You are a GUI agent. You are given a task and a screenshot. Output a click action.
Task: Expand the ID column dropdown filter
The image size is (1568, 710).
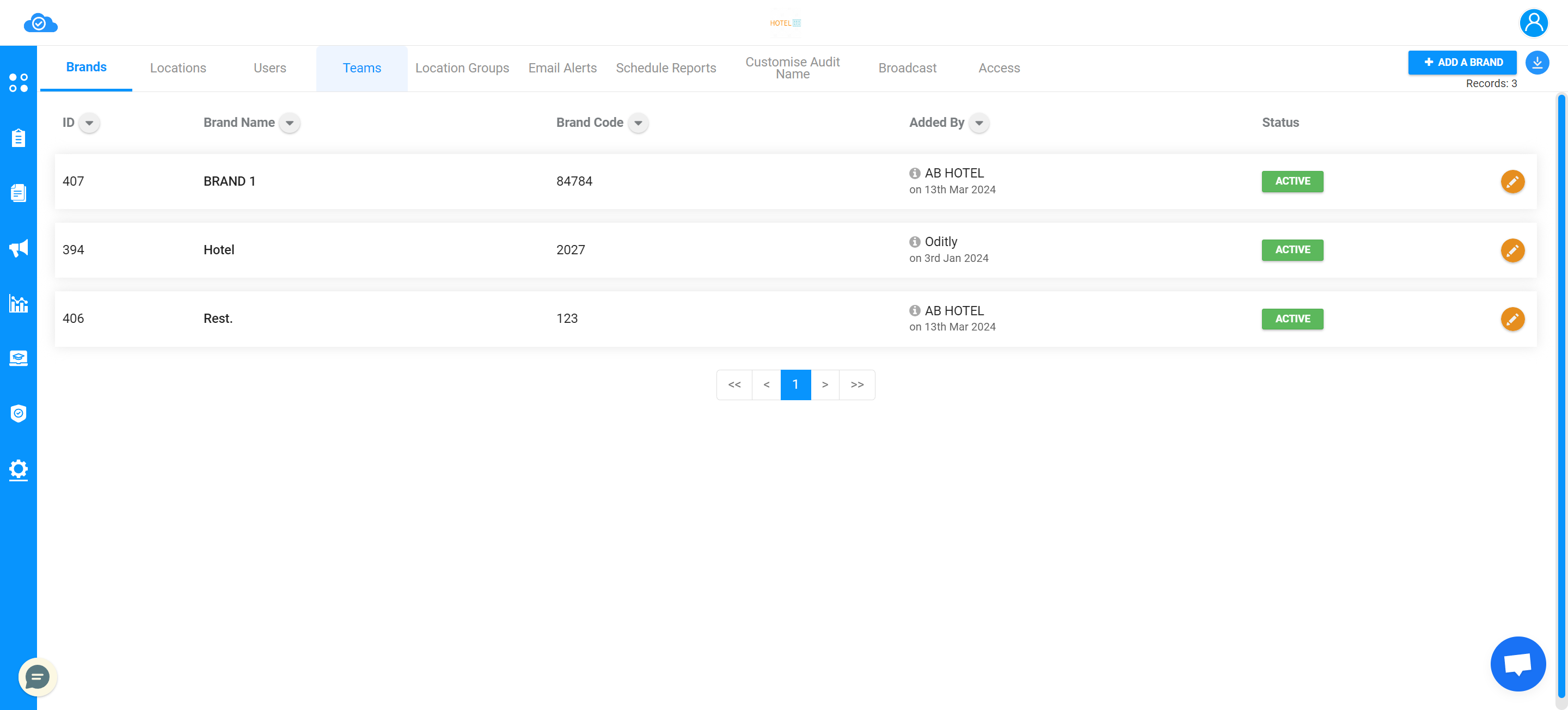point(89,122)
